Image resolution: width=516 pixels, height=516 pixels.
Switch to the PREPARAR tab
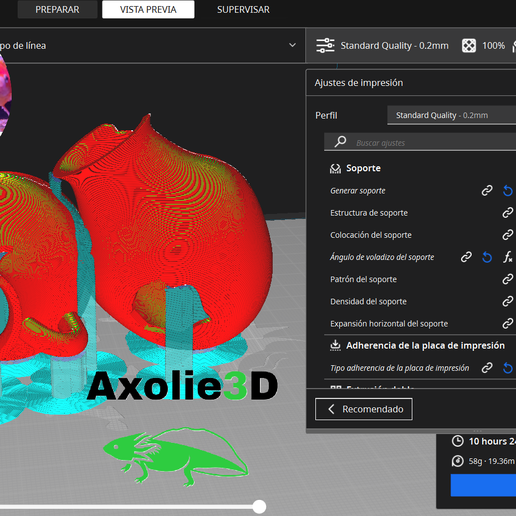click(57, 10)
